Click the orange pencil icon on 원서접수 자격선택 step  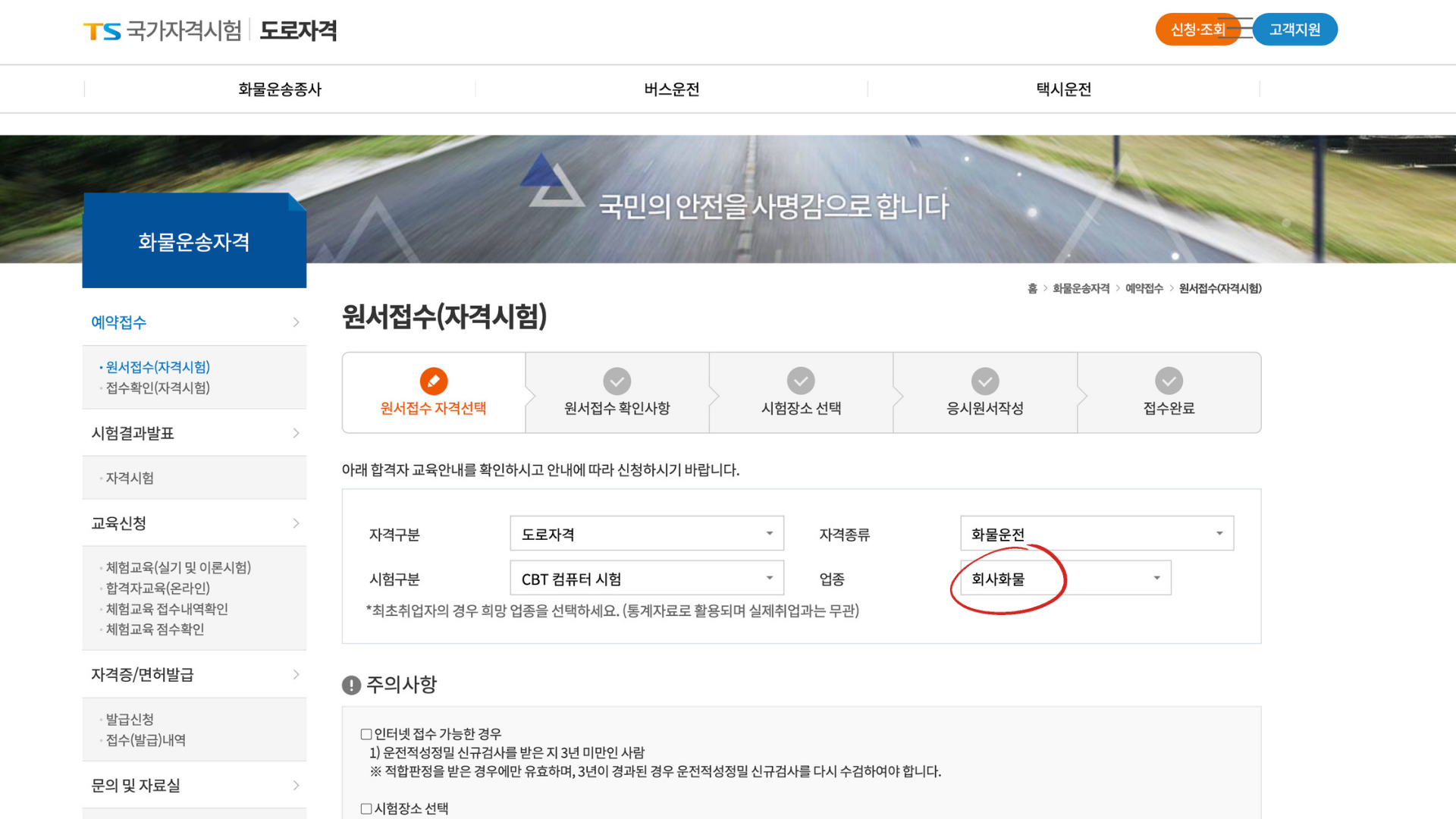pos(432,381)
